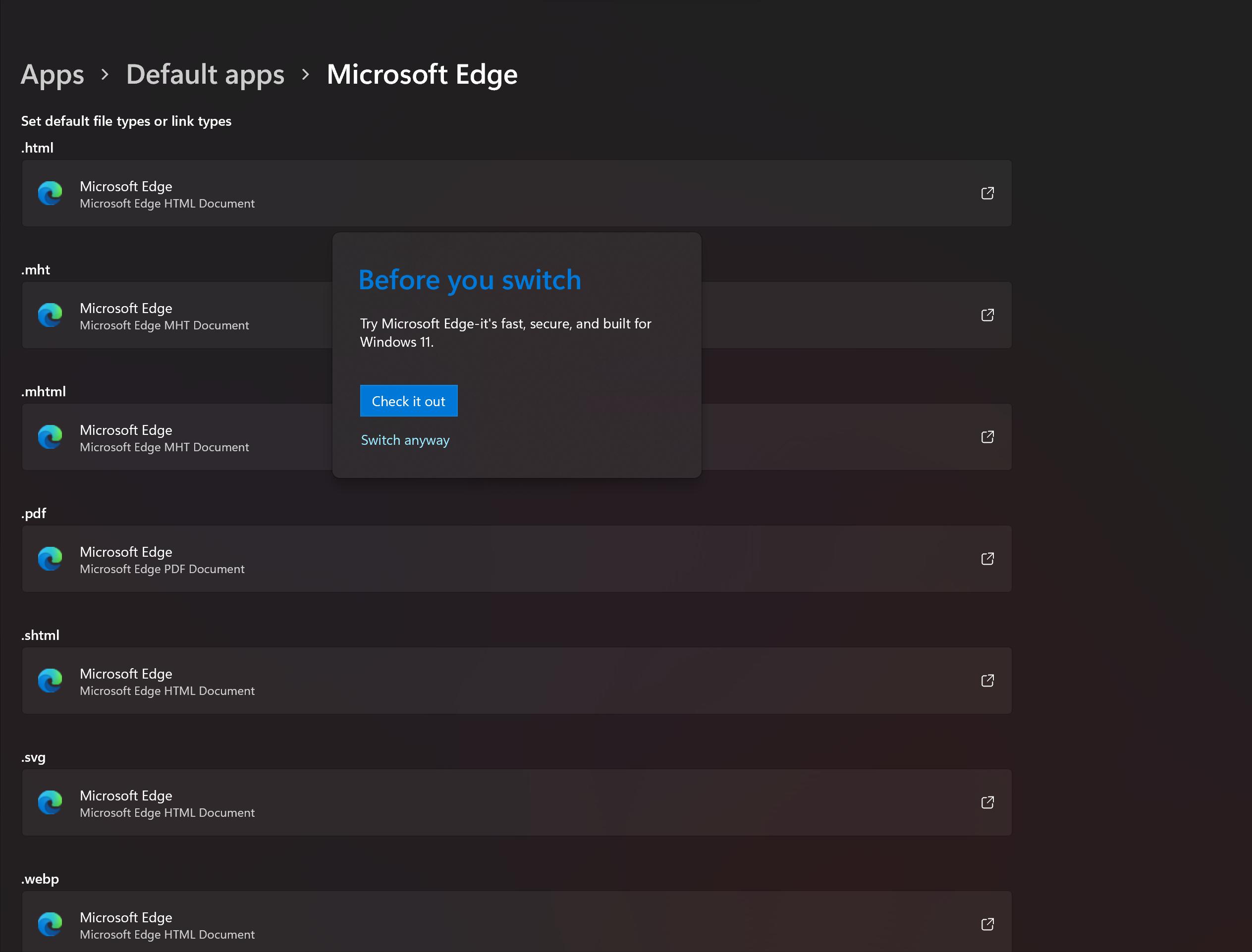Click the Microsoft Edge icon beside .html

coord(51,193)
